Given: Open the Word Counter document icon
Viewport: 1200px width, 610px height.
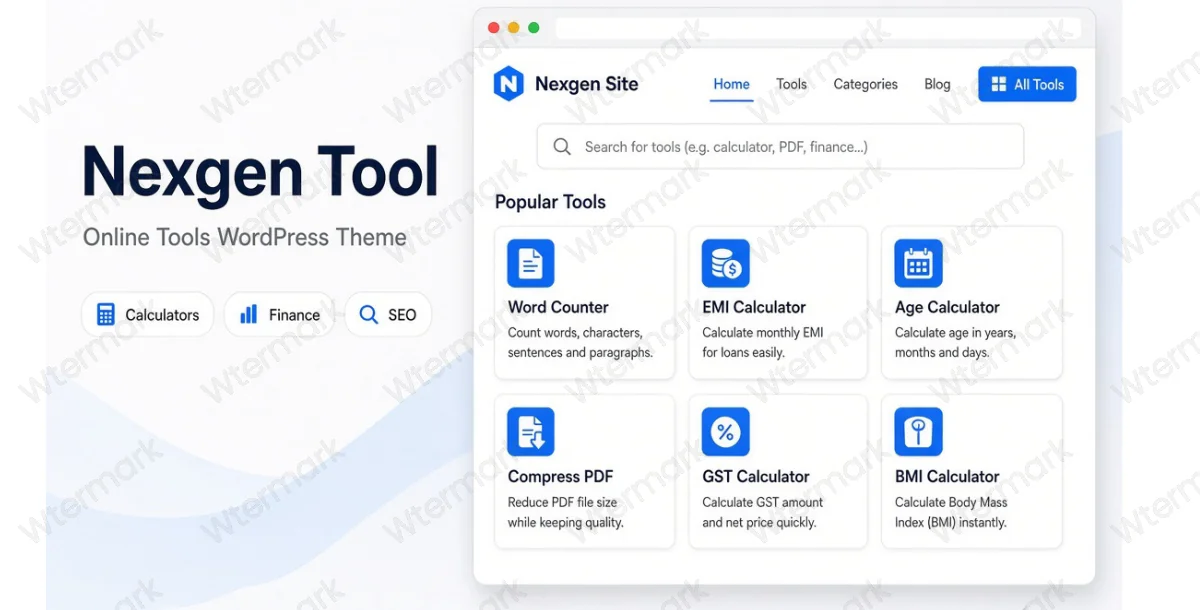Looking at the screenshot, I should 530,263.
